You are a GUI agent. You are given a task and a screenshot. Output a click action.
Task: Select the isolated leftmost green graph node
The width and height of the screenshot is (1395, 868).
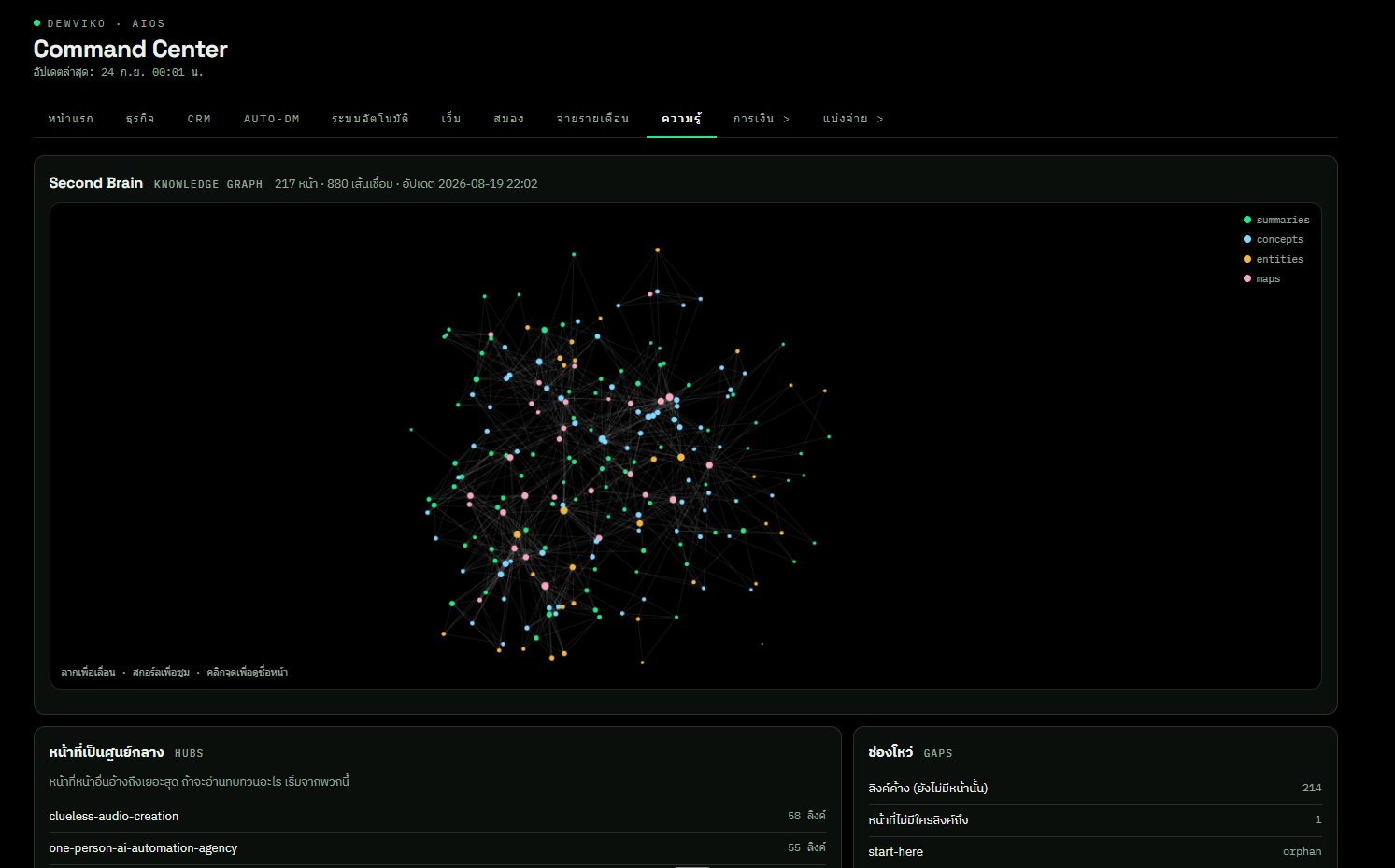click(411, 430)
